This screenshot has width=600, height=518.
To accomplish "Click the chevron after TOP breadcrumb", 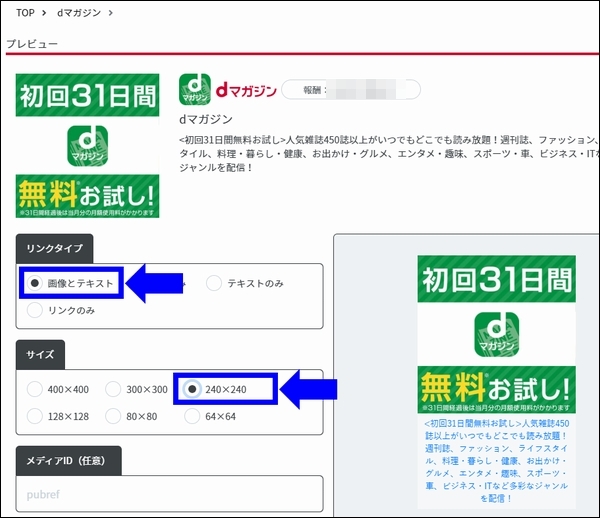I will point(44,13).
